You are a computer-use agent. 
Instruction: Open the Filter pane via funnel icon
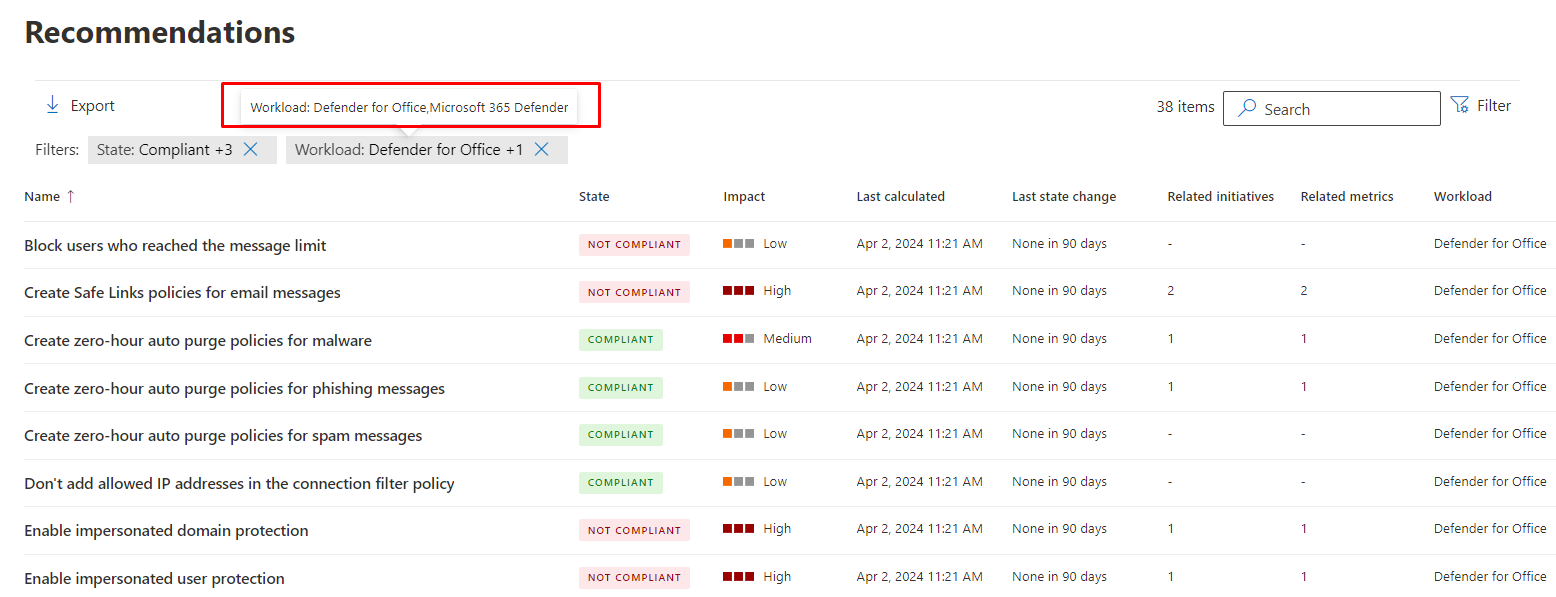[x=1460, y=105]
